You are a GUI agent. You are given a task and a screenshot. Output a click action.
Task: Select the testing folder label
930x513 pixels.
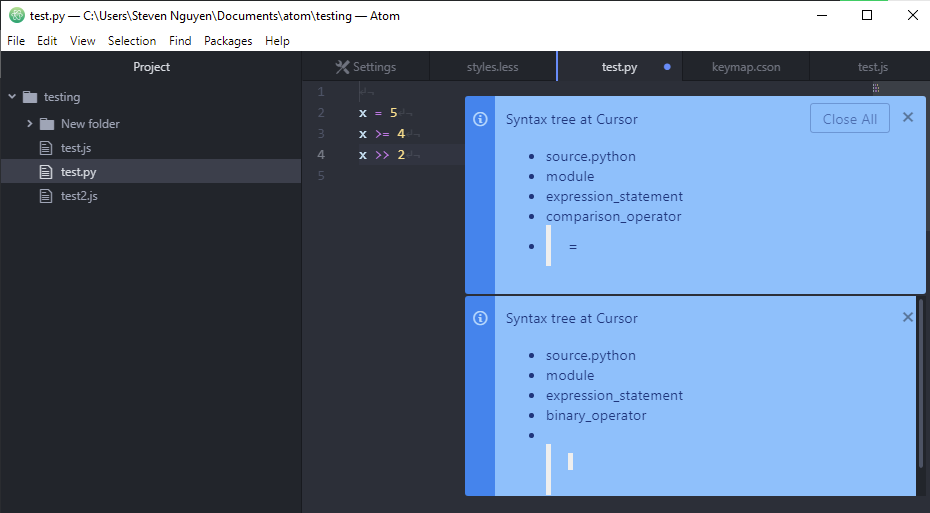coord(62,97)
